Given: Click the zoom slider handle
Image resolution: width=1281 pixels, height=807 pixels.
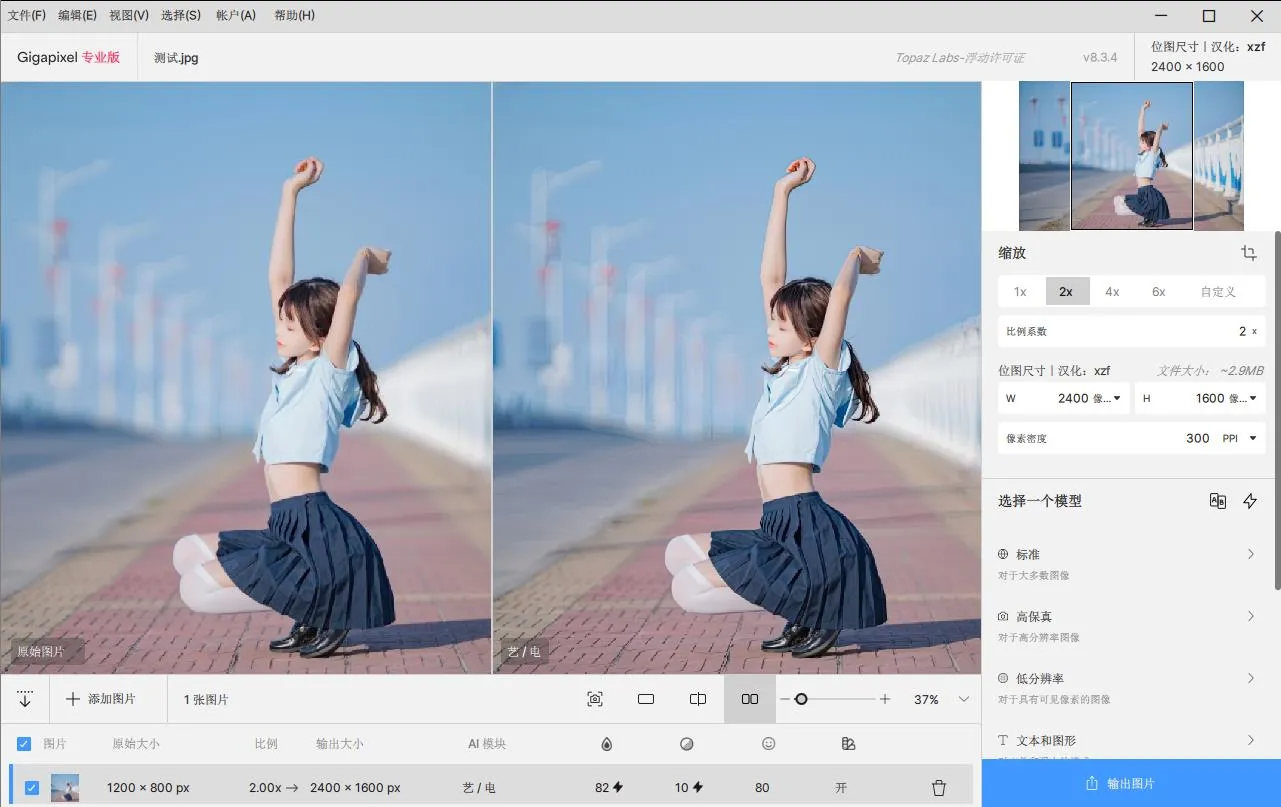Looking at the screenshot, I should pyautogui.click(x=801, y=699).
